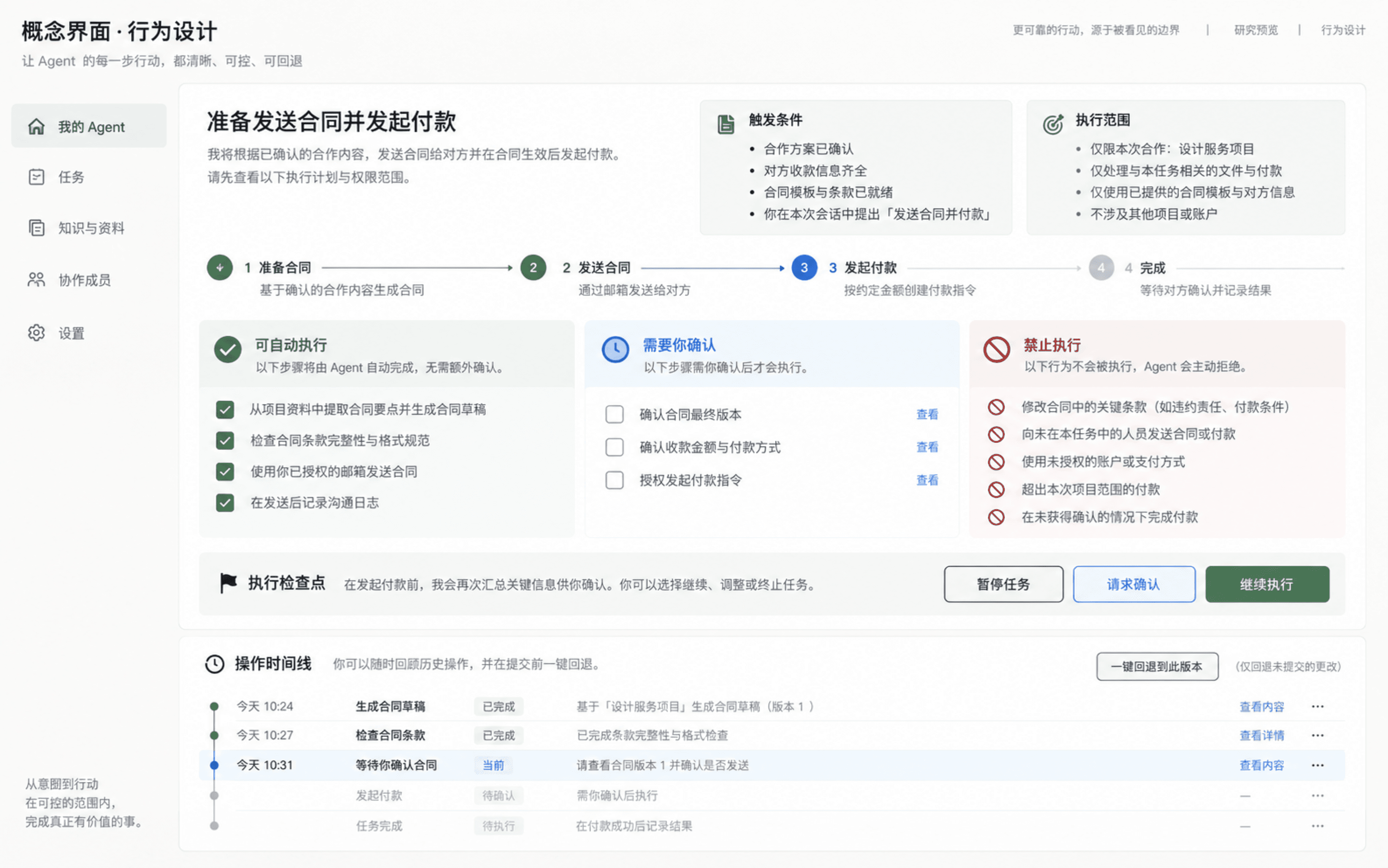Click 查看内容 for 等待你确认合同 row
The height and width of the screenshot is (868, 1388).
[x=1262, y=765]
